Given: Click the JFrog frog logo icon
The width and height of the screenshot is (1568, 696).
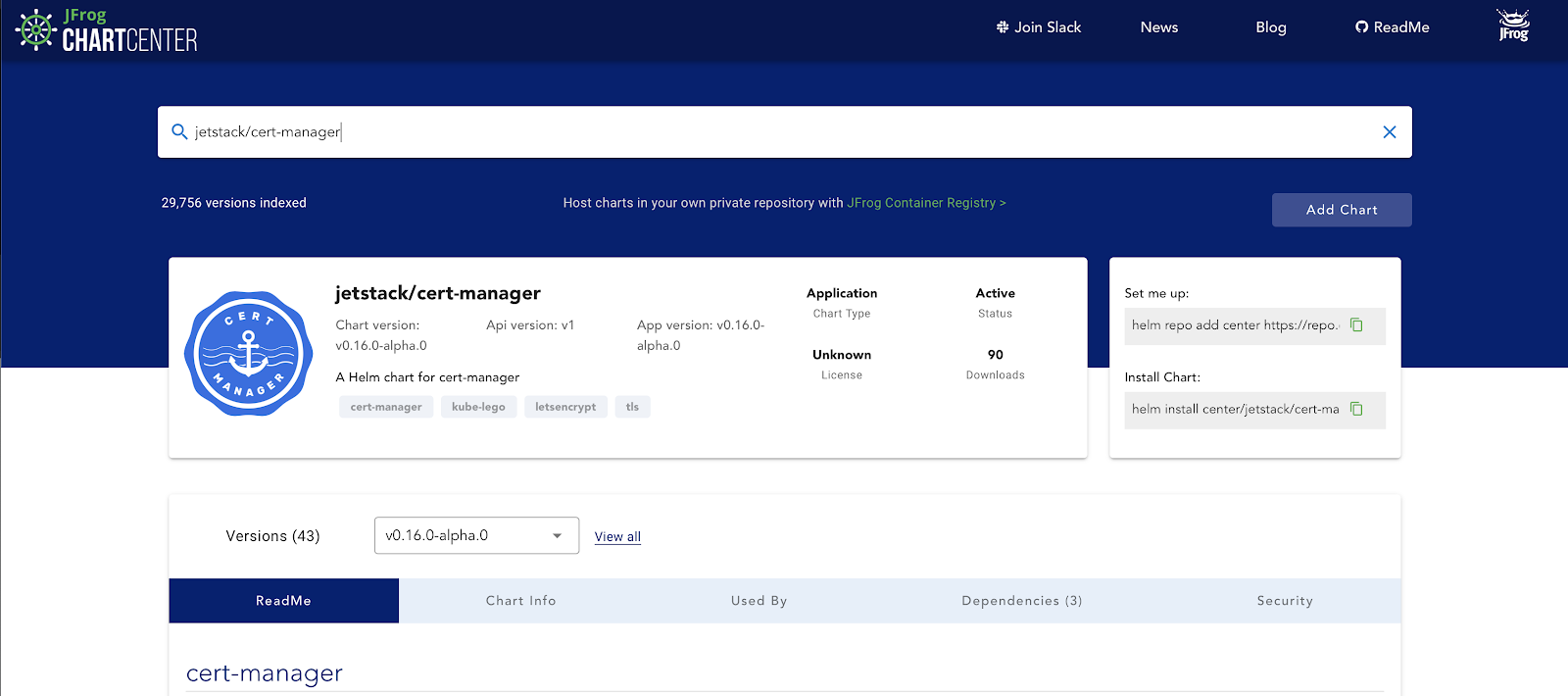Looking at the screenshot, I should tap(1513, 26).
